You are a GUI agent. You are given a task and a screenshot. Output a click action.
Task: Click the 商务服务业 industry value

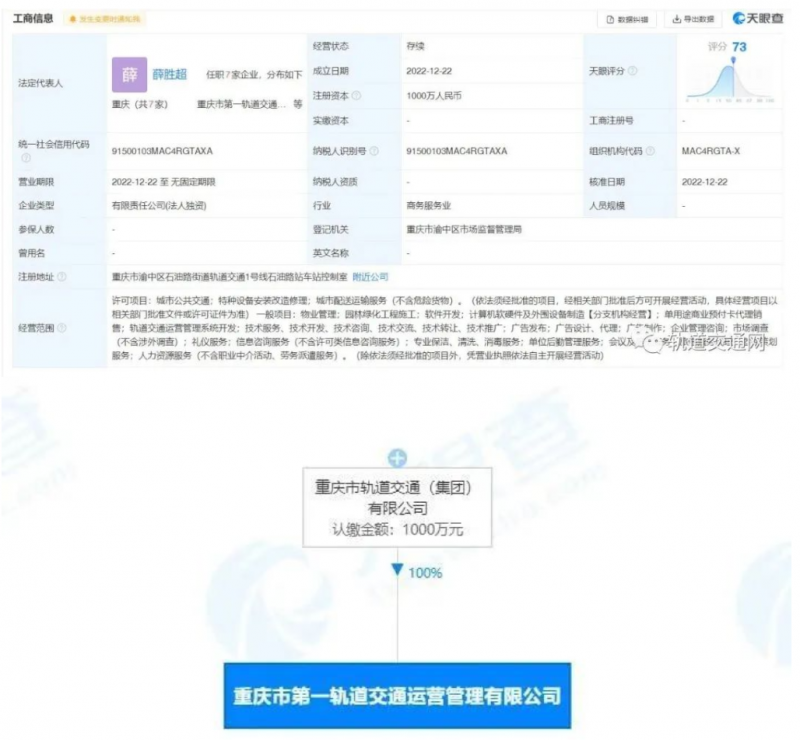429,206
